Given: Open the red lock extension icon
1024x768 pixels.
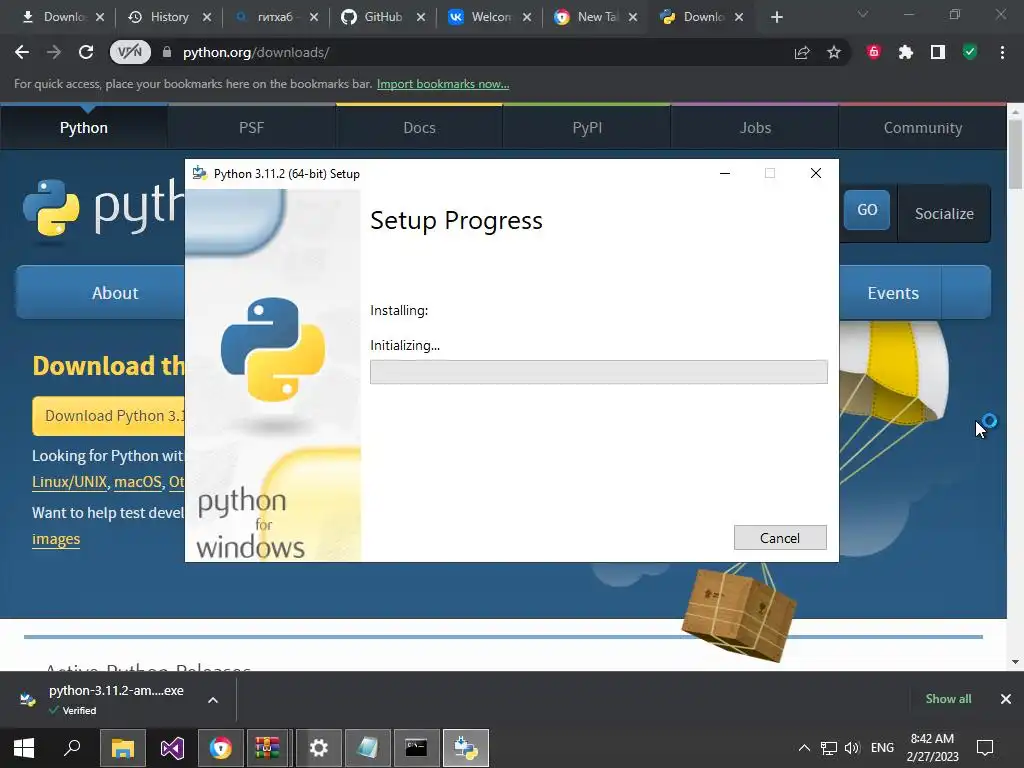Looking at the screenshot, I should (874, 52).
